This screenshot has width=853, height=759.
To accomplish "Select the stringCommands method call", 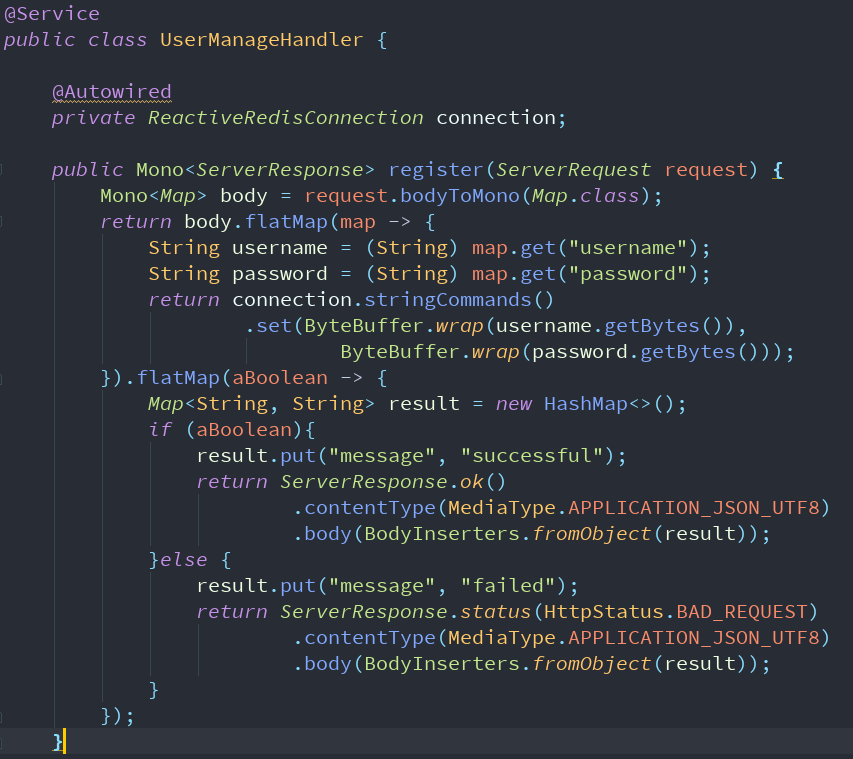I will point(448,300).
